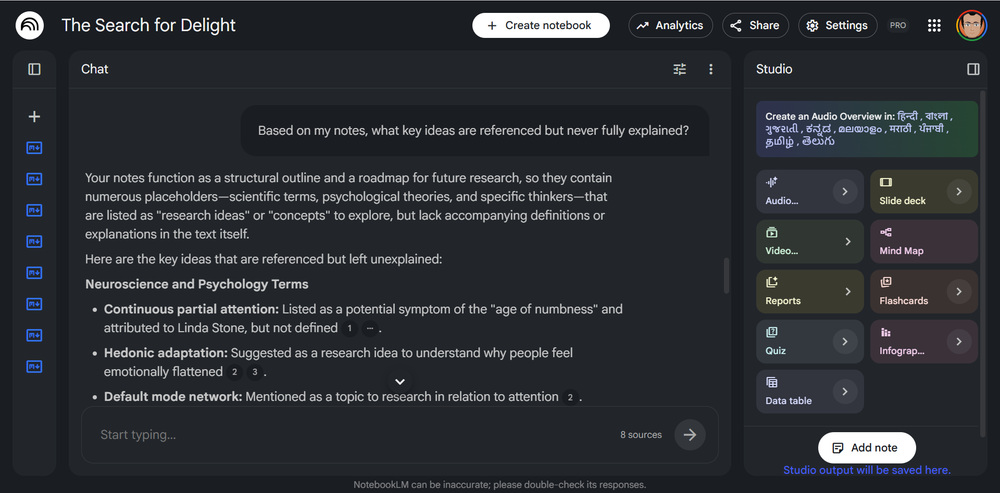Click the Studio panel scrollbar
The image size is (1000, 493).
tap(983, 263)
